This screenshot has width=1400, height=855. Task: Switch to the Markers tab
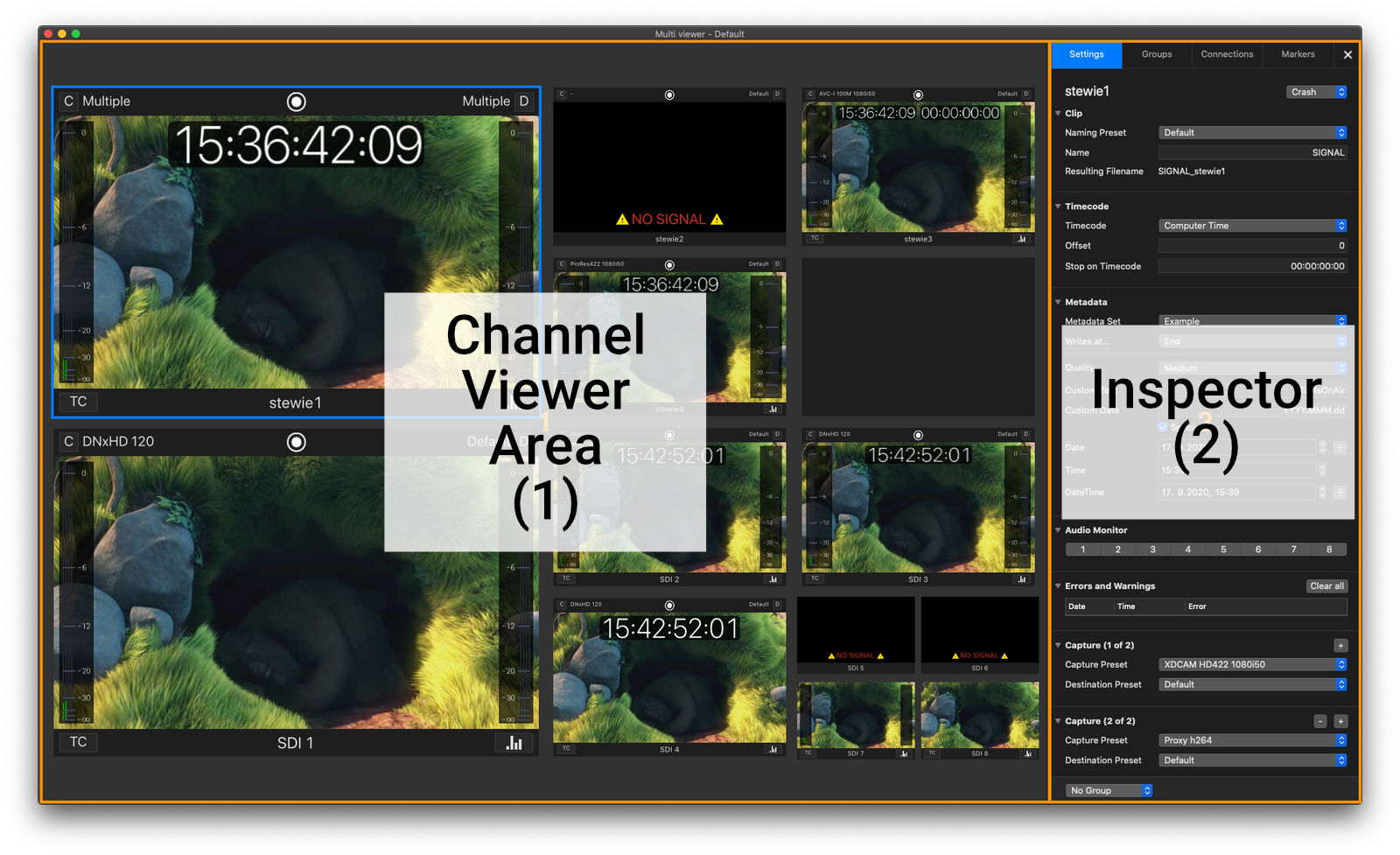click(1298, 54)
